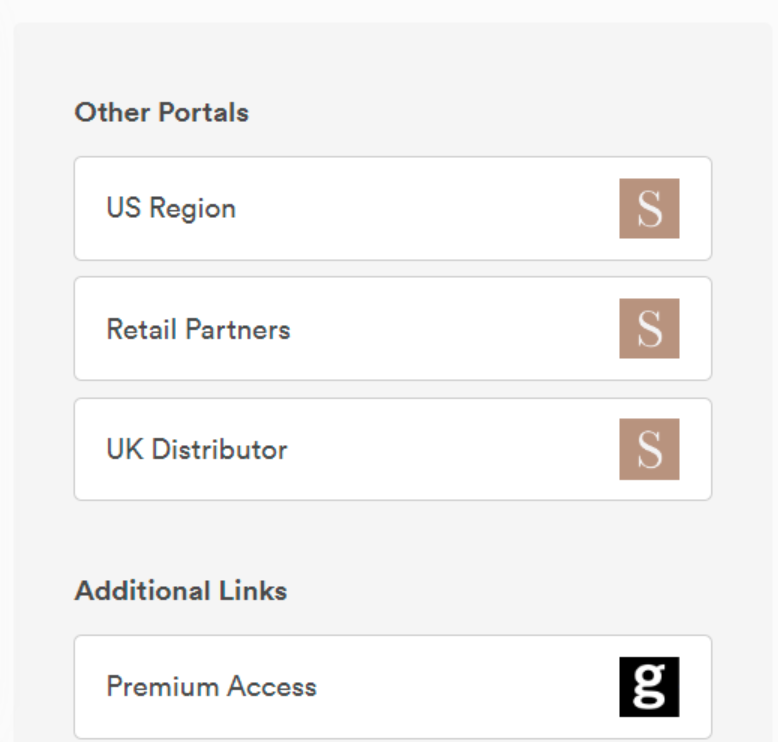Click the tan square thumbnail in UK Distributor row
This screenshot has height=742, width=778.
649,449
